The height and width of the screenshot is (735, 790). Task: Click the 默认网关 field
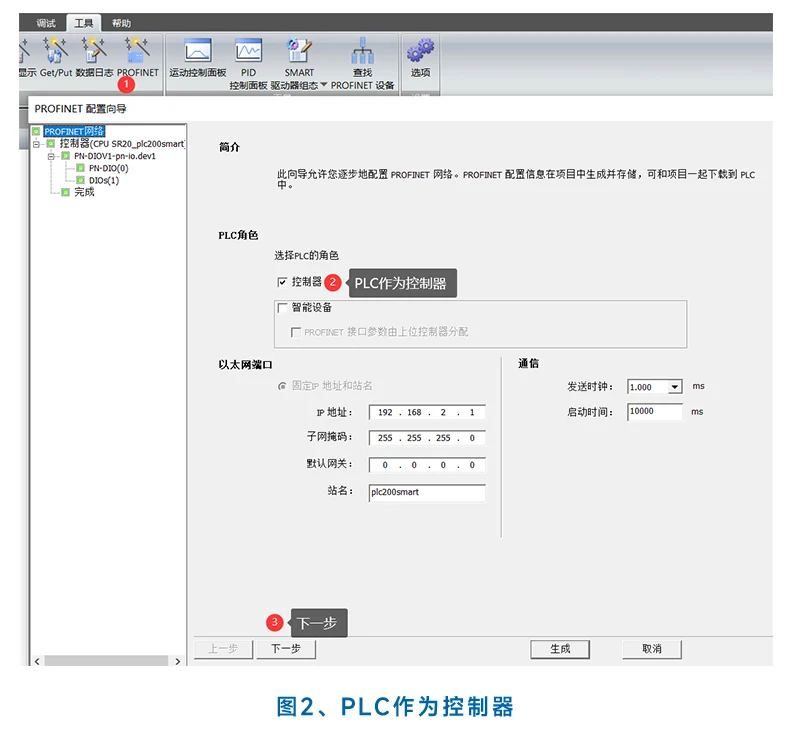tap(427, 465)
